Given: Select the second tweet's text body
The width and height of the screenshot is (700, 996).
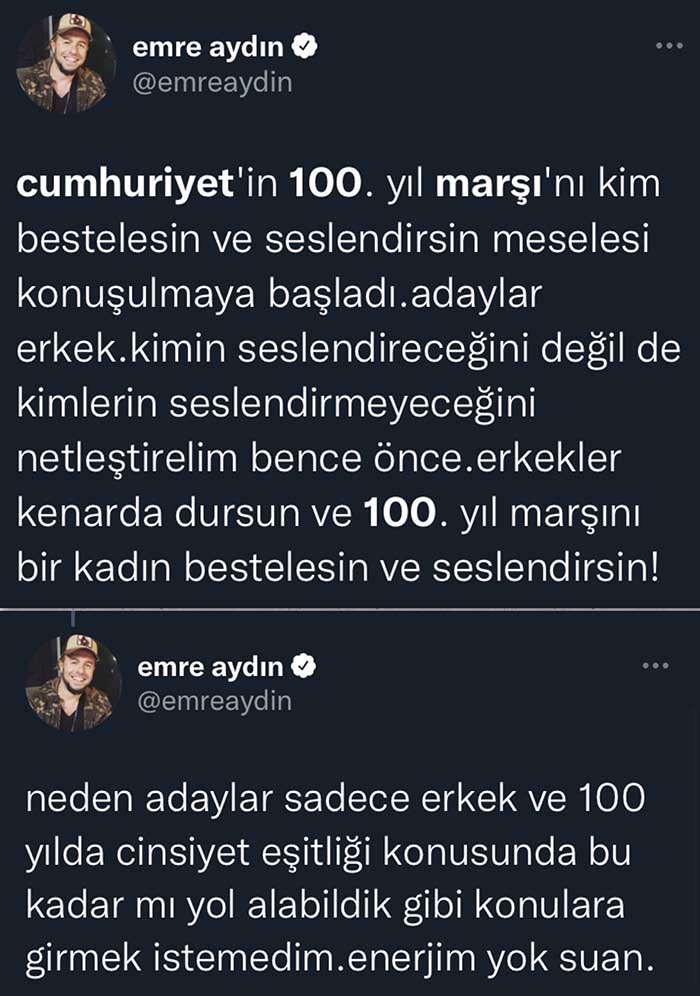Looking at the screenshot, I should [340, 872].
